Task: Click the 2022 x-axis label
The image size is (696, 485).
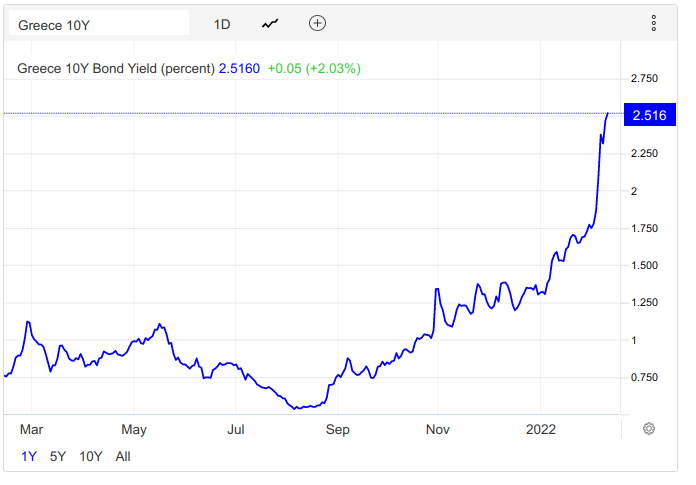Action: pos(541,430)
